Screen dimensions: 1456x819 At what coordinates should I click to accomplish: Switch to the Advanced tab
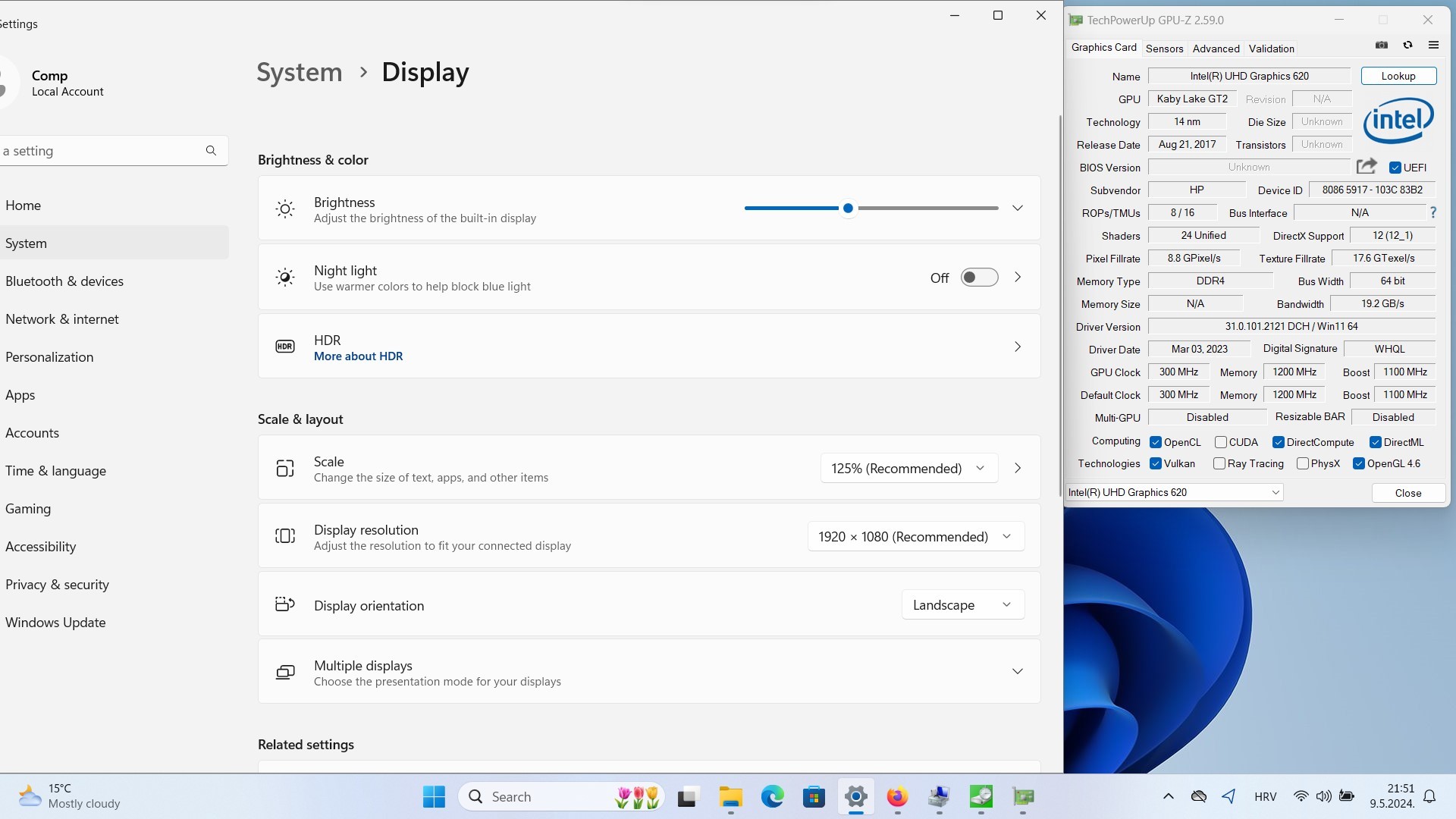point(1216,49)
